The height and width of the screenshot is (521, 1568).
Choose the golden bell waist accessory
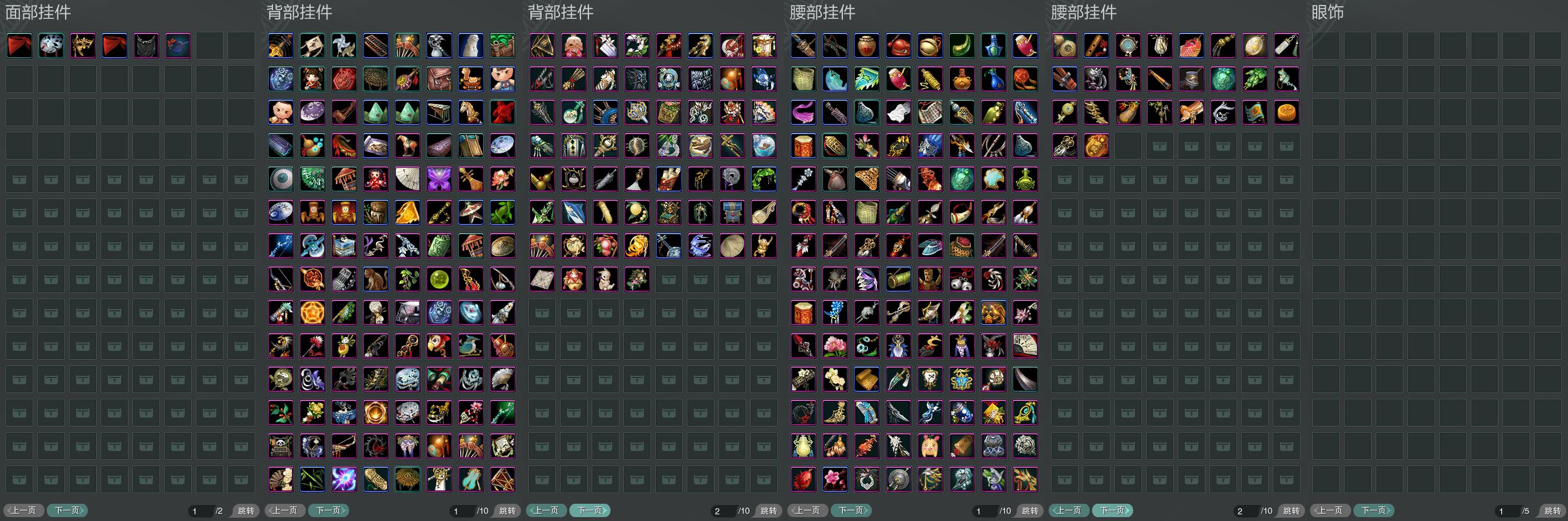930,46
